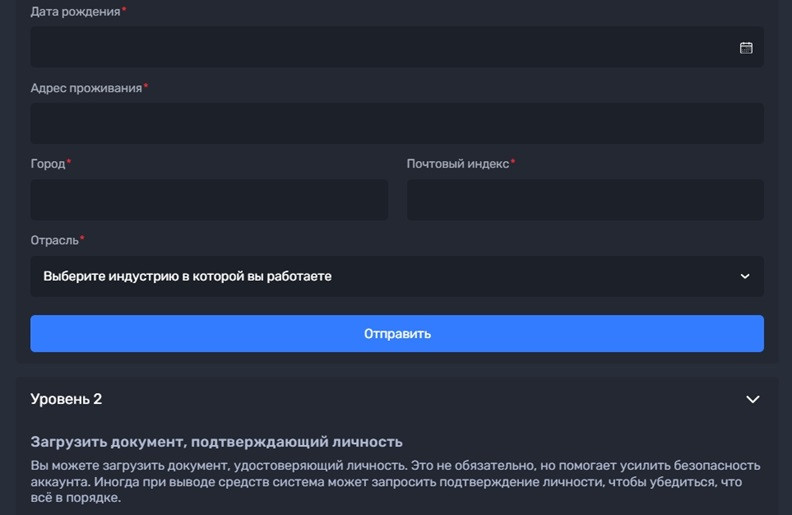This screenshot has height=515, width=792.
Task: Focus the Почтовый индекс input box
Action: tap(585, 200)
